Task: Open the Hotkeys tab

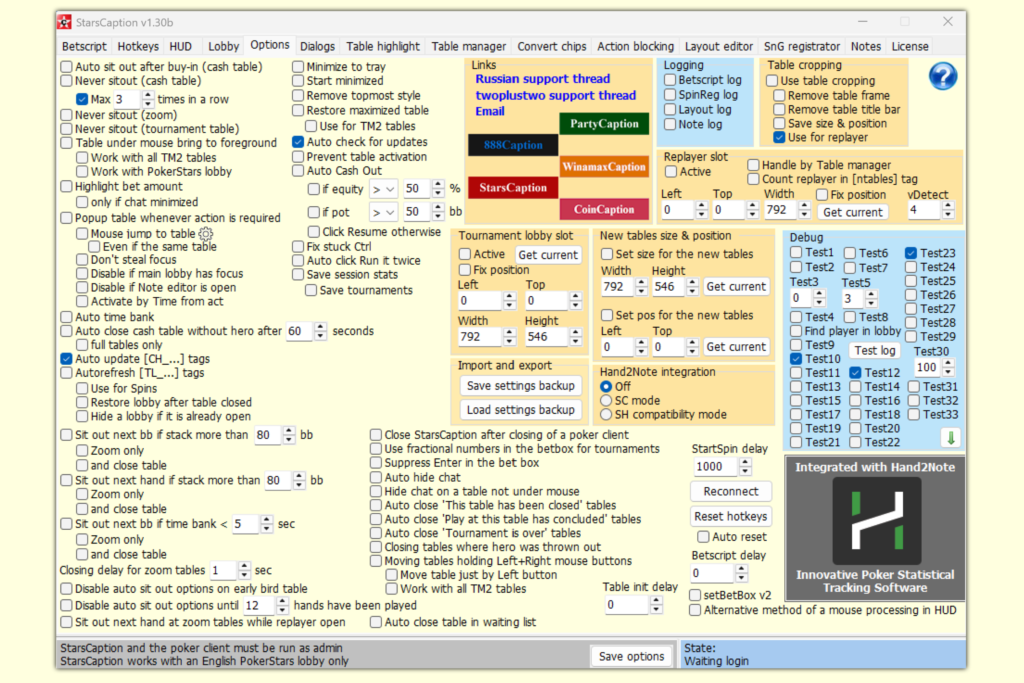Action: click(x=138, y=46)
